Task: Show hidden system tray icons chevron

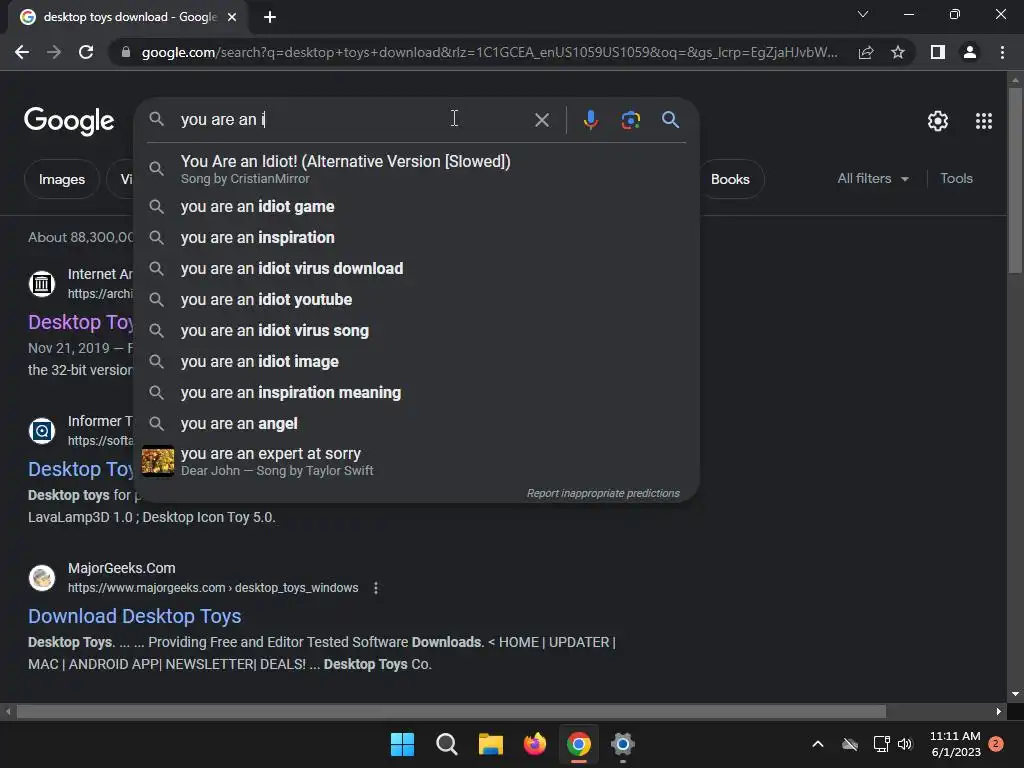Action: 818,744
